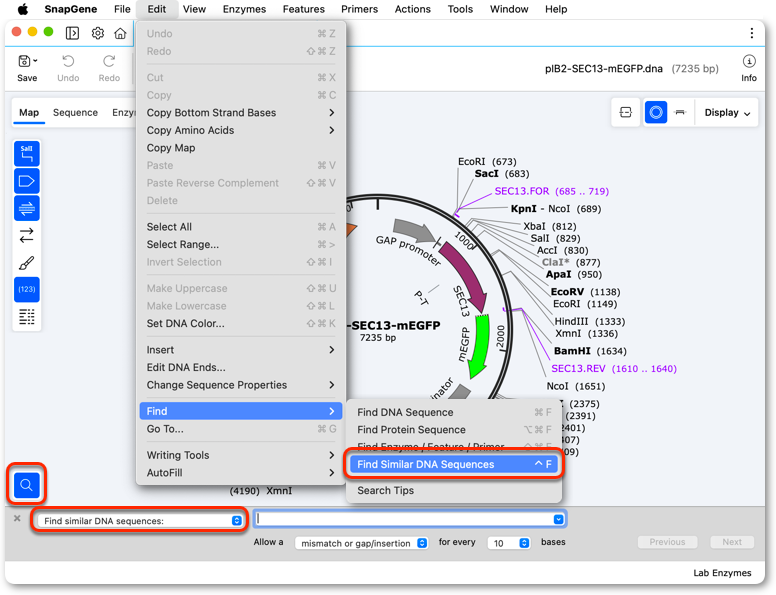776x595 pixels.
Task: Open the search query history dropdown arrow
Action: pos(558,519)
